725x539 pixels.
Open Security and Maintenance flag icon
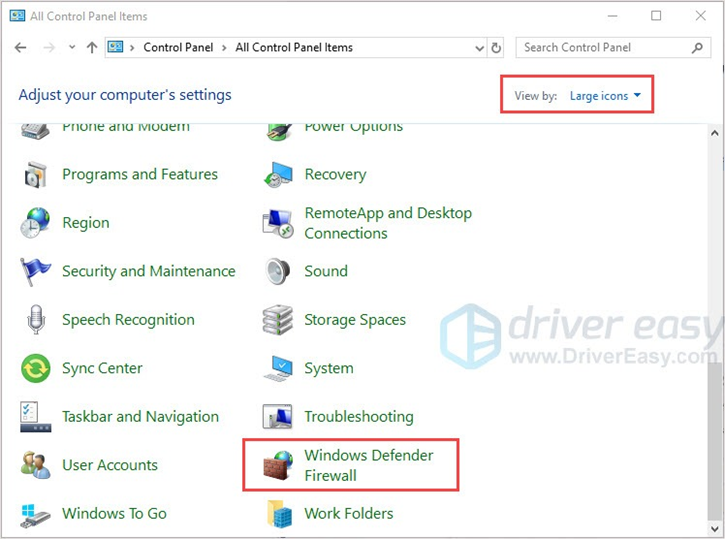tap(35, 271)
